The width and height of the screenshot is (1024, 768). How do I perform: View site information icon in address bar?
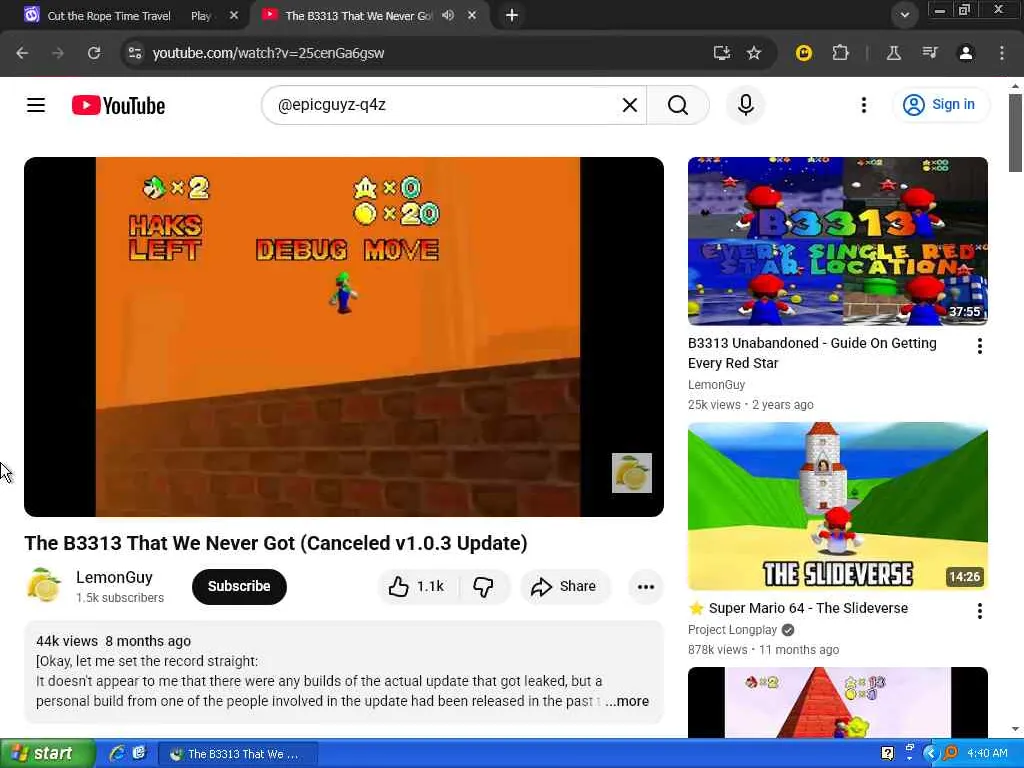(x=135, y=53)
